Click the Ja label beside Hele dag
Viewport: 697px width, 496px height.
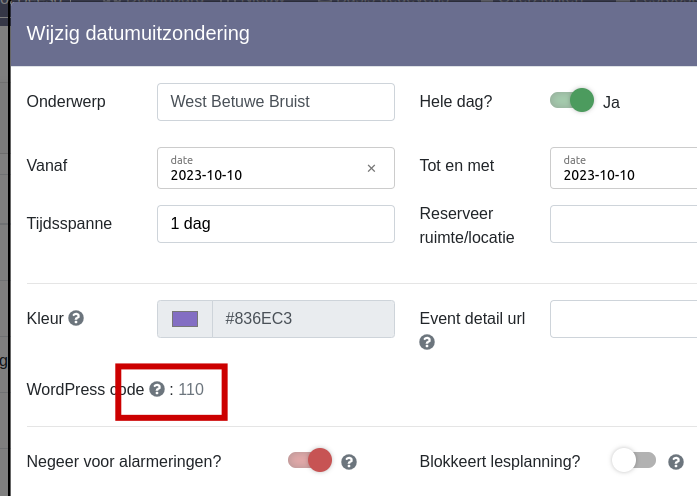(x=611, y=102)
